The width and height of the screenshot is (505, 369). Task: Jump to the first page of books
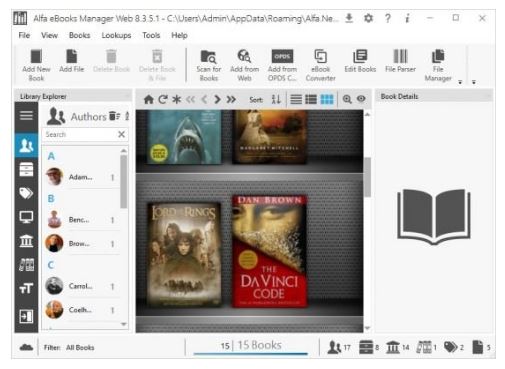190,99
